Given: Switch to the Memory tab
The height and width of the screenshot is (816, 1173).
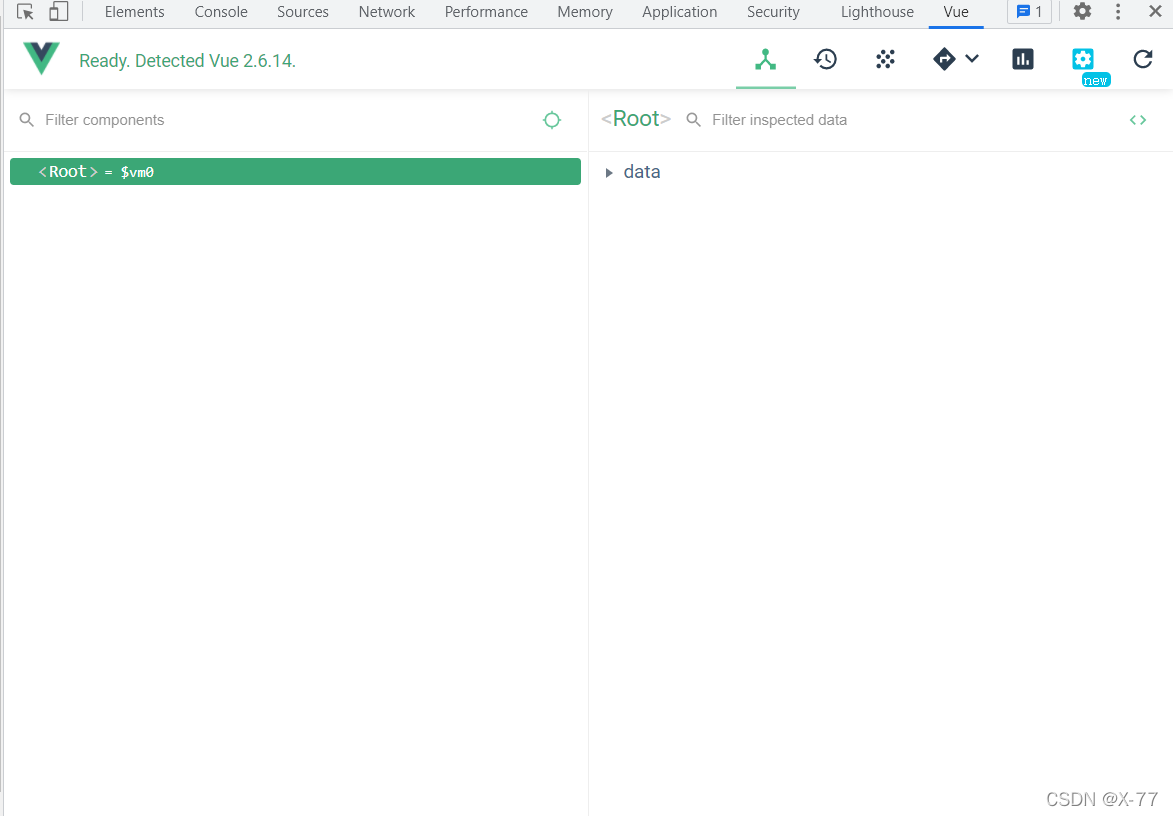Looking at the screenshot, I should pos(585,12).
